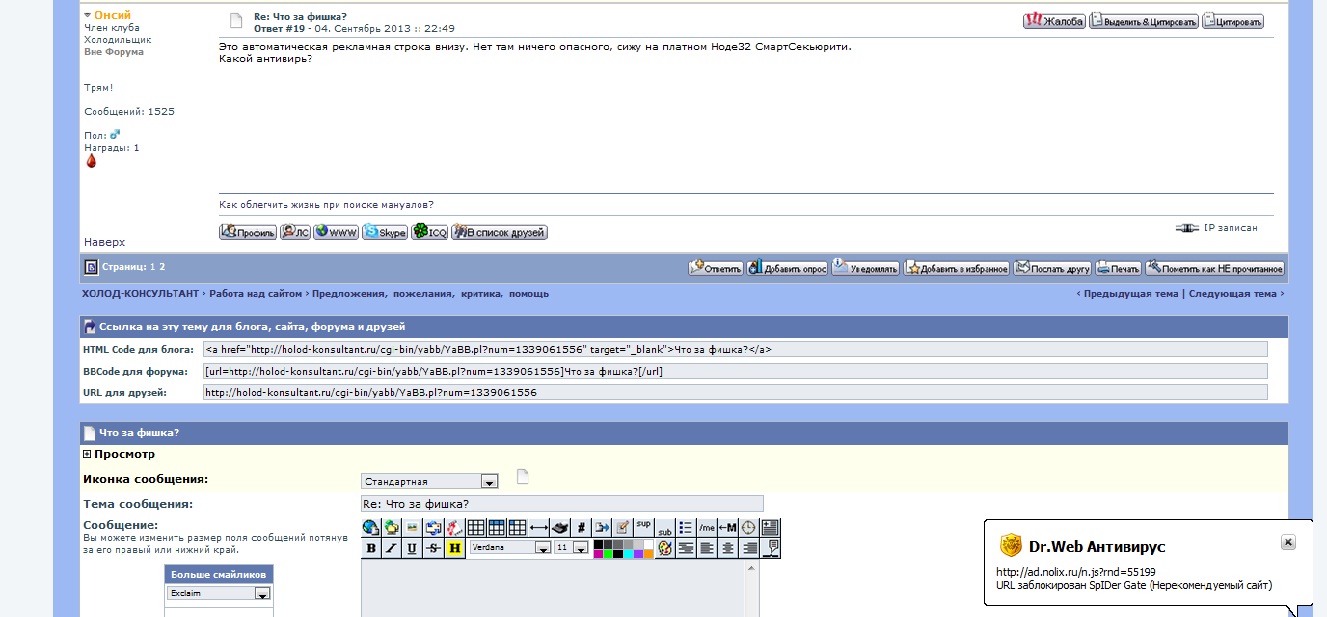Click Добавить опрос button
Viewport: 1327px width, 617px height.
787,268
